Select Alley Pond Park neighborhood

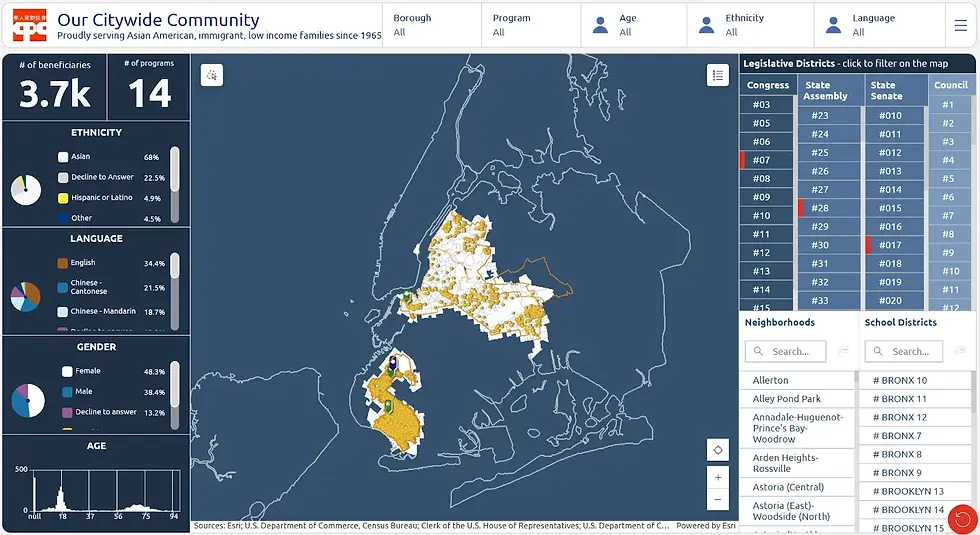[797, 399]
